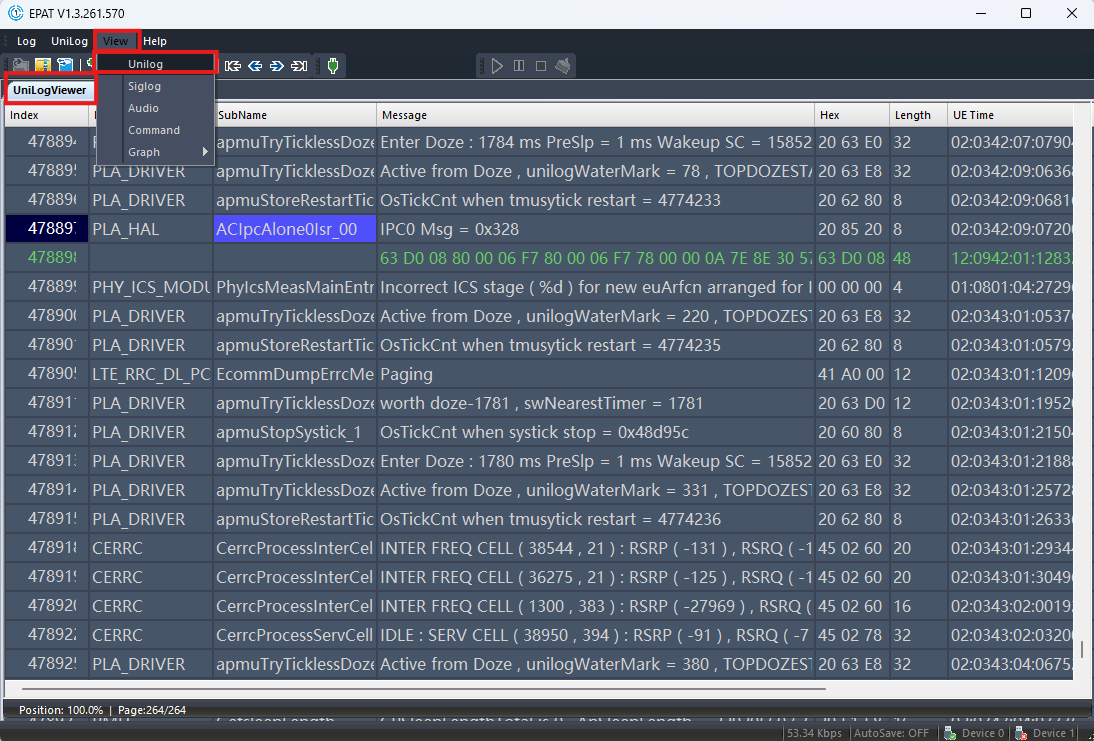The image size is (1094, 741).
Task: Open the UniLog menu in menu bar
Action: tap(69, 41)
